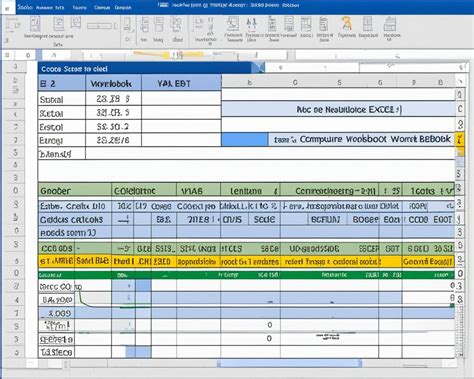Select the 'T.3.Siece' cell in the bottom row

pos(56,352)
